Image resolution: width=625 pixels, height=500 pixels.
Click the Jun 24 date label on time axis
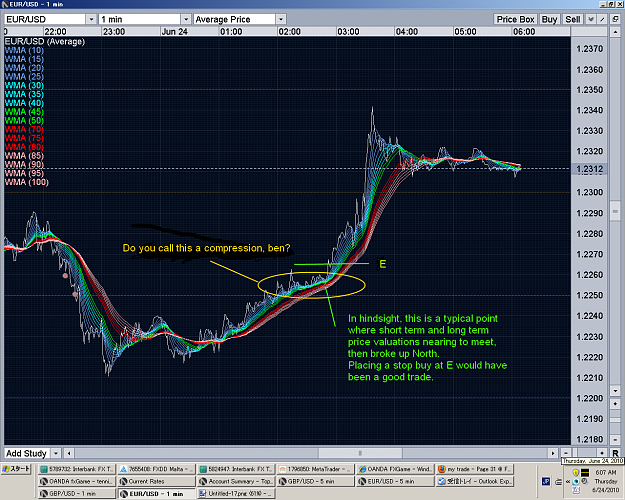[175, 31]
